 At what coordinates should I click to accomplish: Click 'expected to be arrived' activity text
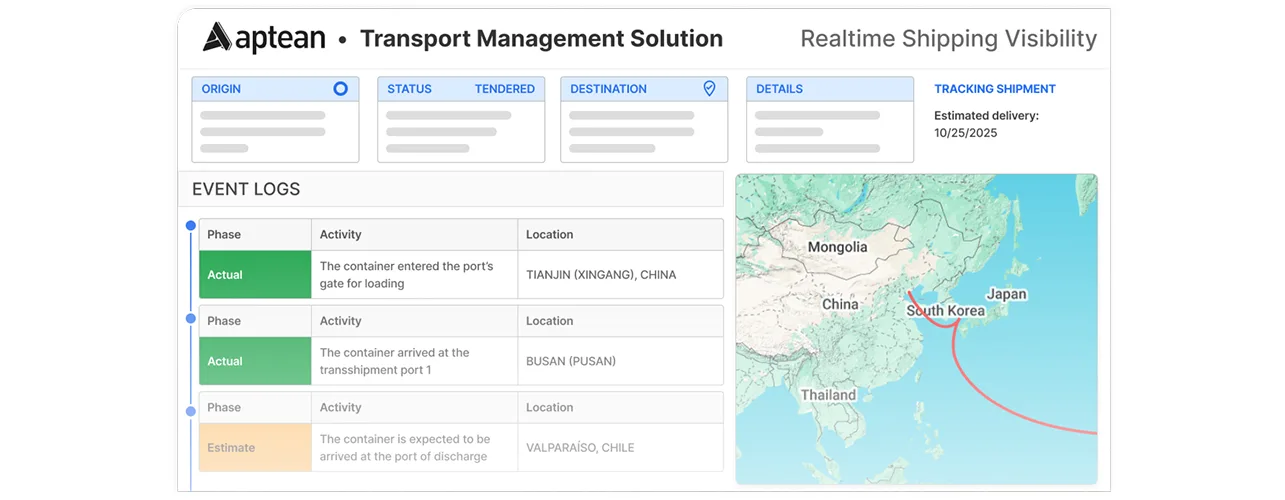(x=405, y=448)
